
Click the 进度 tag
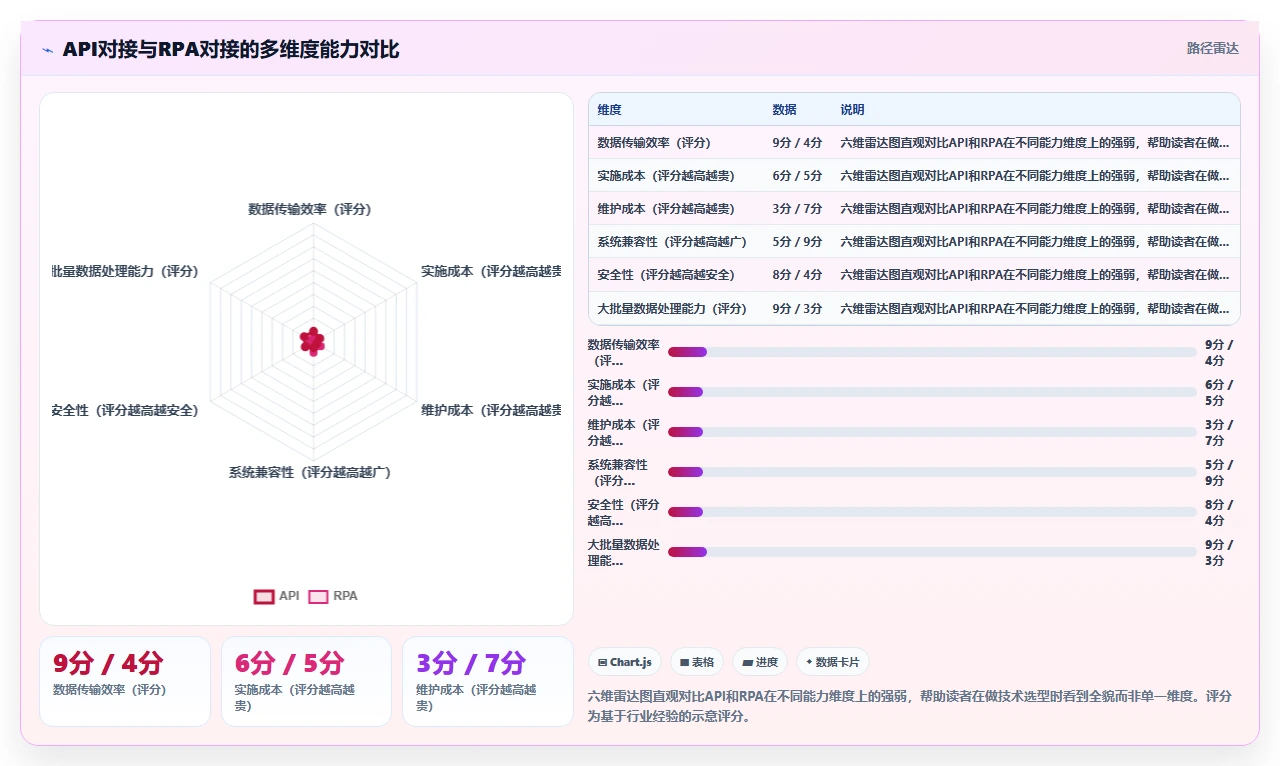pyautogui.click(x=760, y=662)
